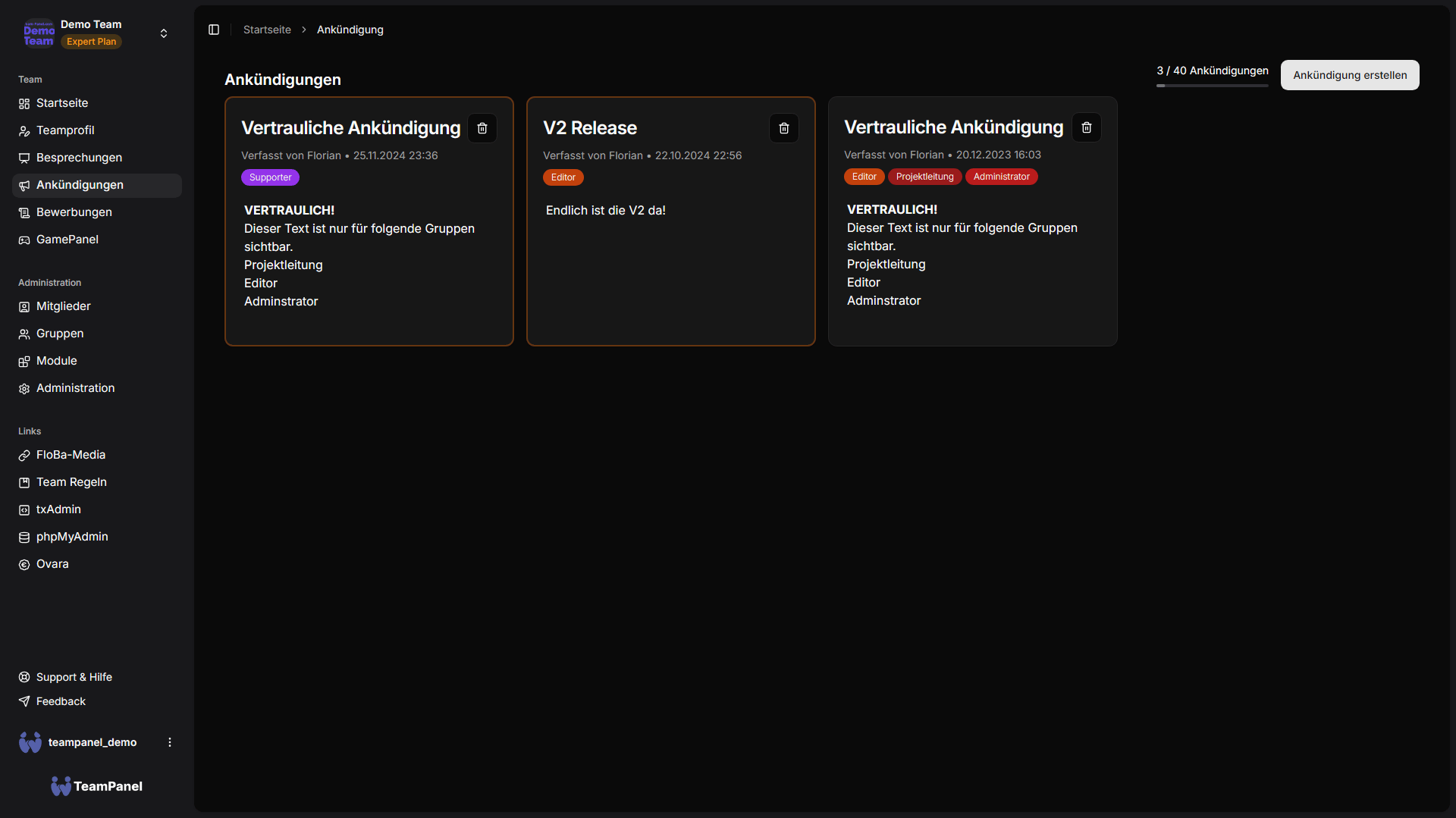Open Administration settings entry

point(97,388)
